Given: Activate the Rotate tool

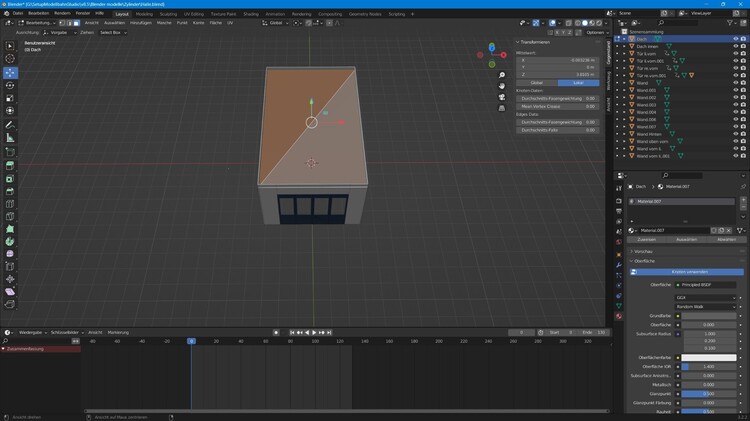Looking at the screenshot, I should (x=10, y=85).
